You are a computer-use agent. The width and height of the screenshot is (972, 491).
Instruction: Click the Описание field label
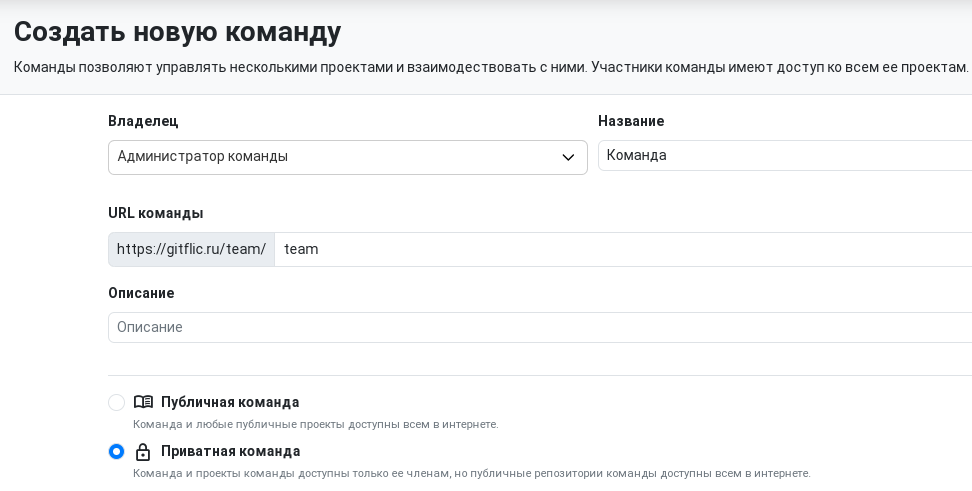141,293
